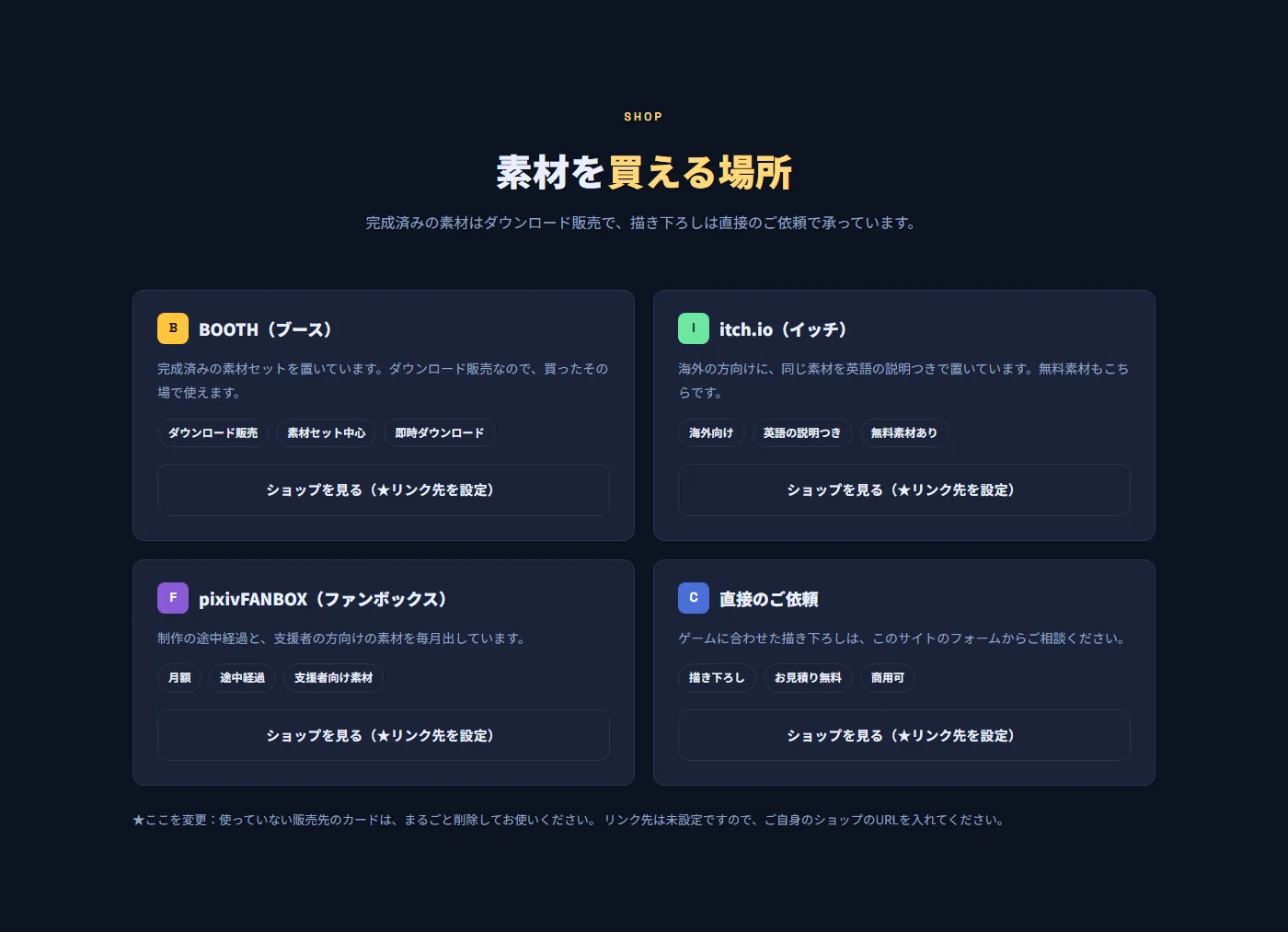Click the 素材セット中心 tag
The height and width of the screenshot is (932, 1288).
327,433
